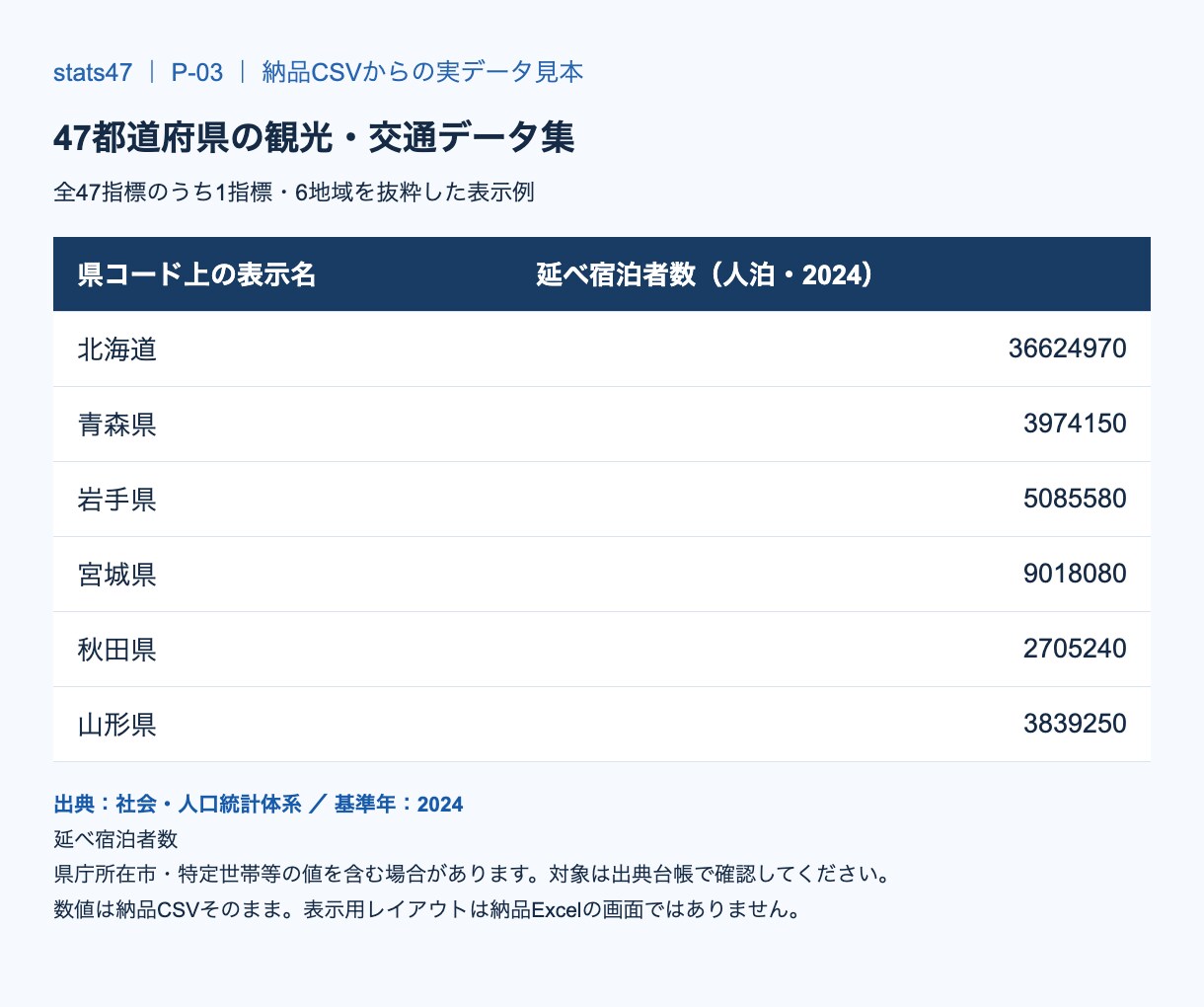
Task: Click the 納品CSVからの実データ見本 text
Action: (x=422, y=72)
